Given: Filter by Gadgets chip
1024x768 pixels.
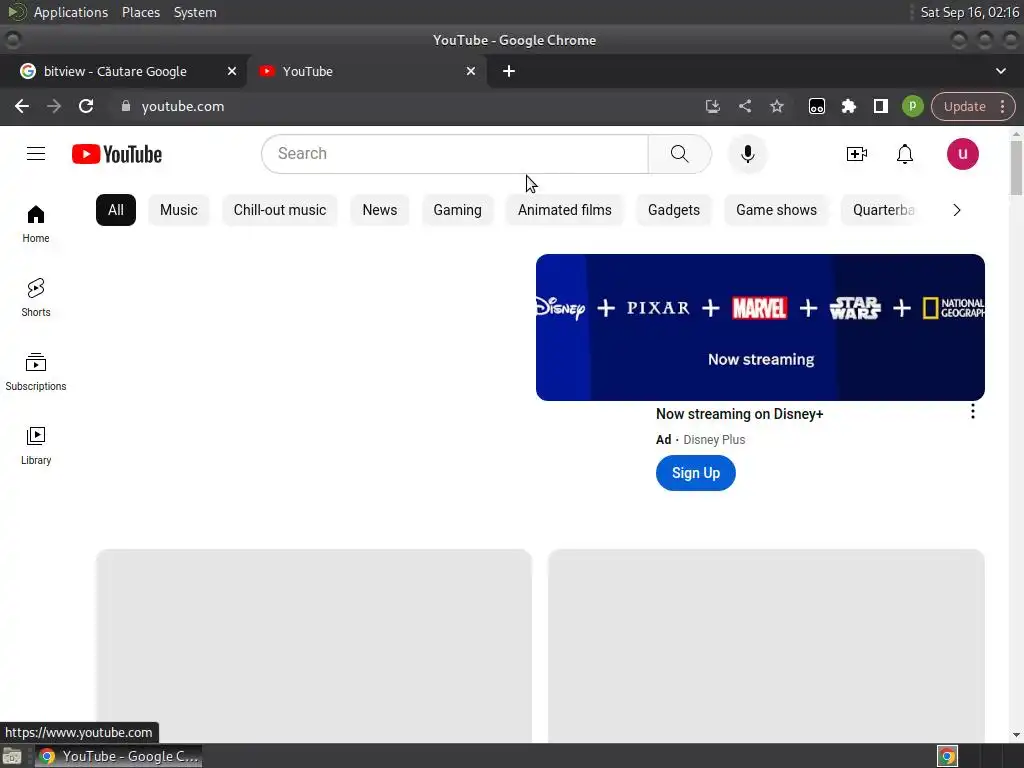Looking at the screenshot, I should point(673,210).
